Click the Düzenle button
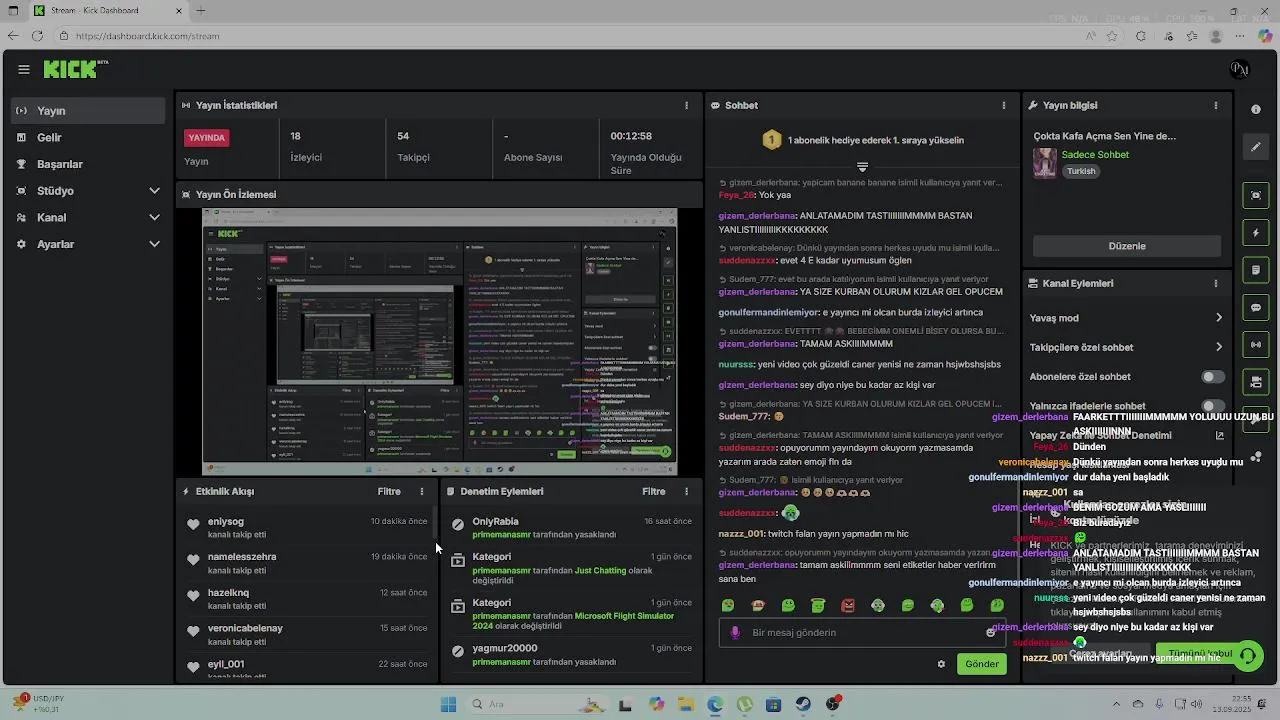 tap(1127, 246)
